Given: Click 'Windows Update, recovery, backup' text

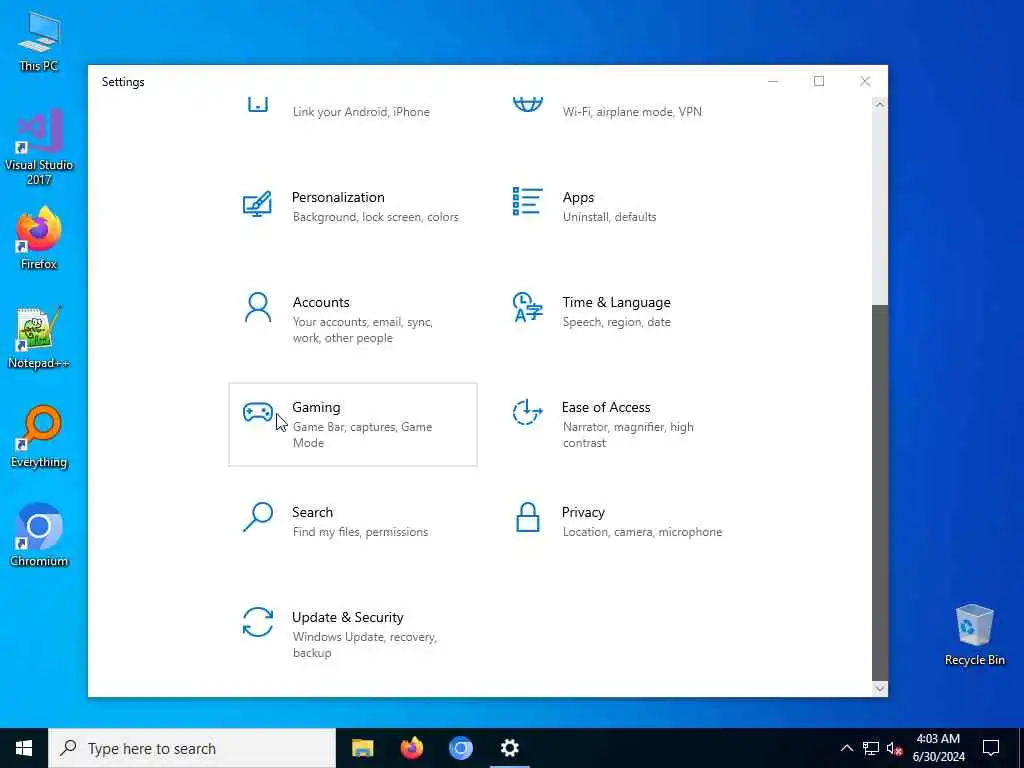Looking at the screenshot, I should click(364, 645).
